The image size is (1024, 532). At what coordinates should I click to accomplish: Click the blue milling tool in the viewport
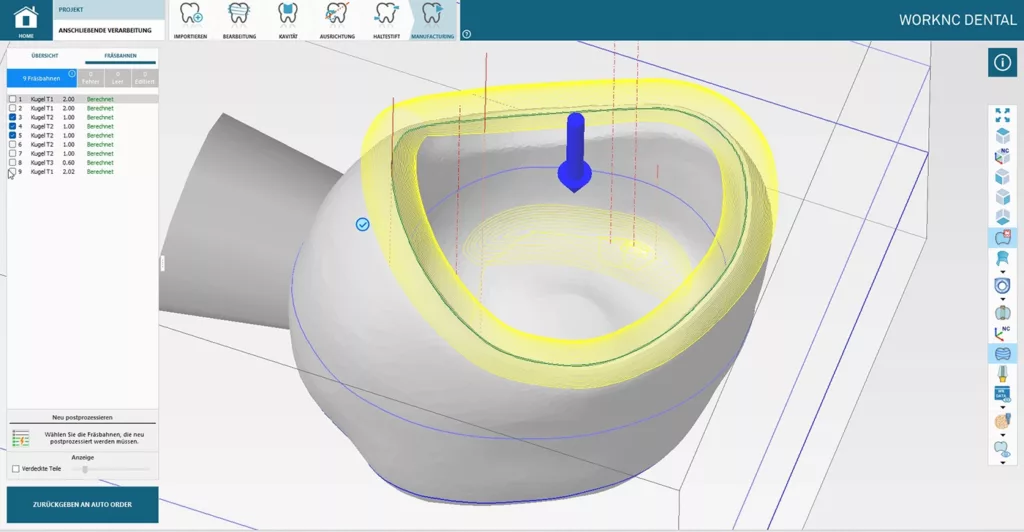click(575, 153)
